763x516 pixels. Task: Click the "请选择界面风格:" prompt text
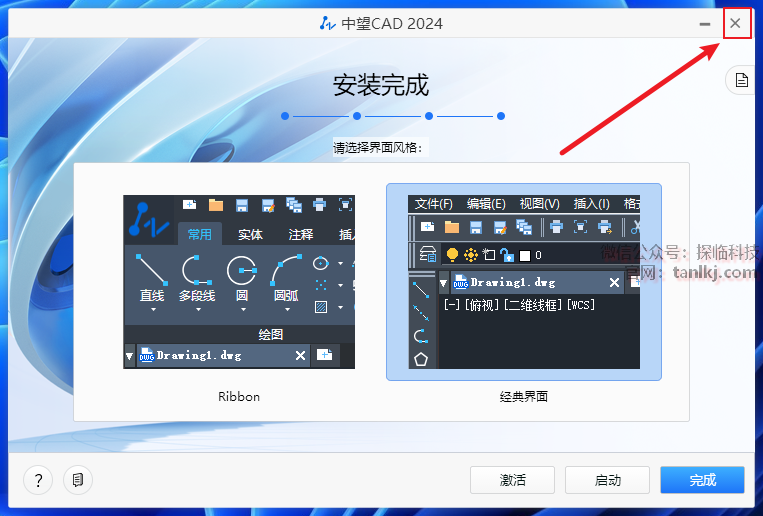378,147
